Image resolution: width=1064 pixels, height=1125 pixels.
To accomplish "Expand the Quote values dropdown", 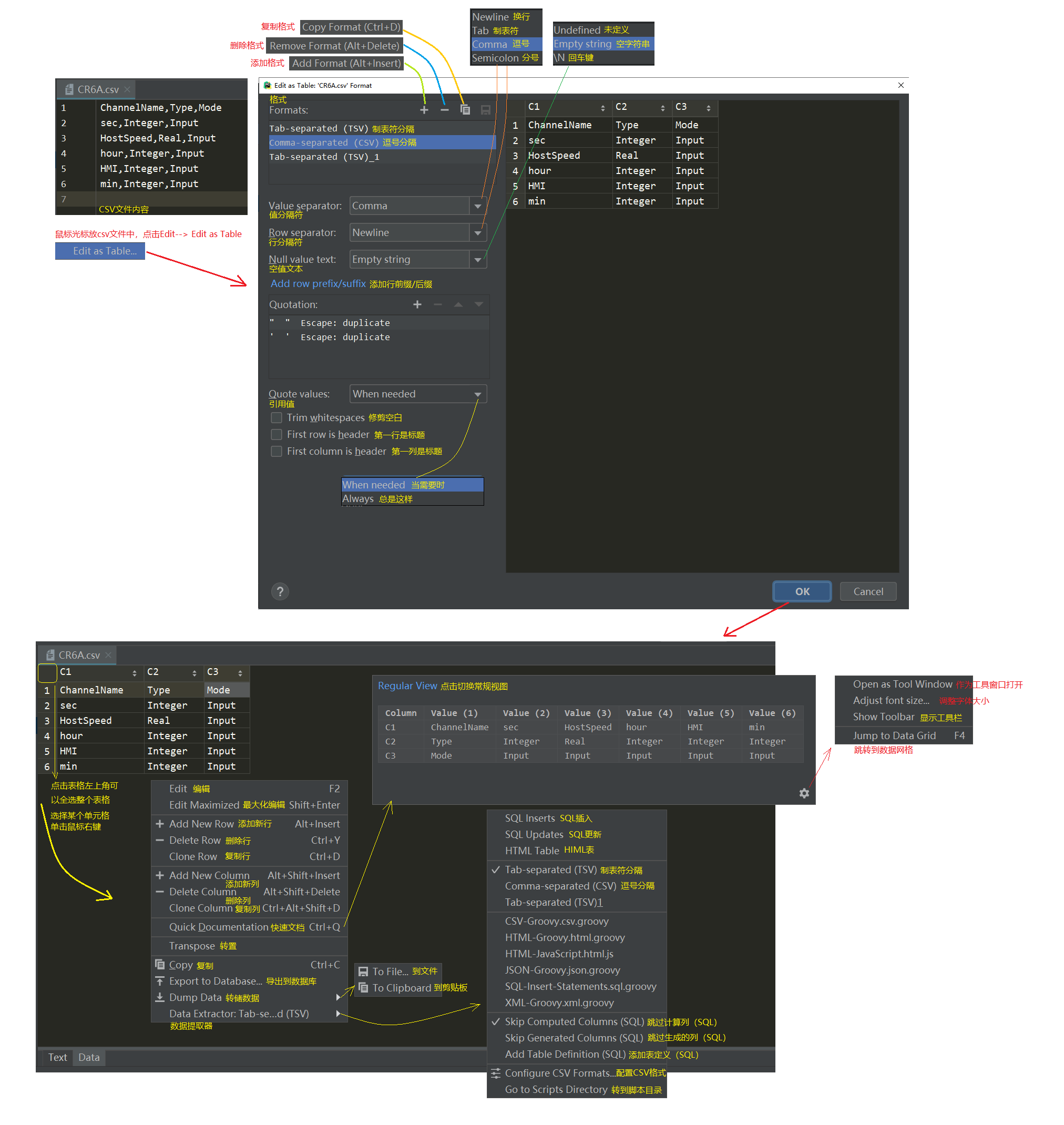I will (x=478, y=393).
